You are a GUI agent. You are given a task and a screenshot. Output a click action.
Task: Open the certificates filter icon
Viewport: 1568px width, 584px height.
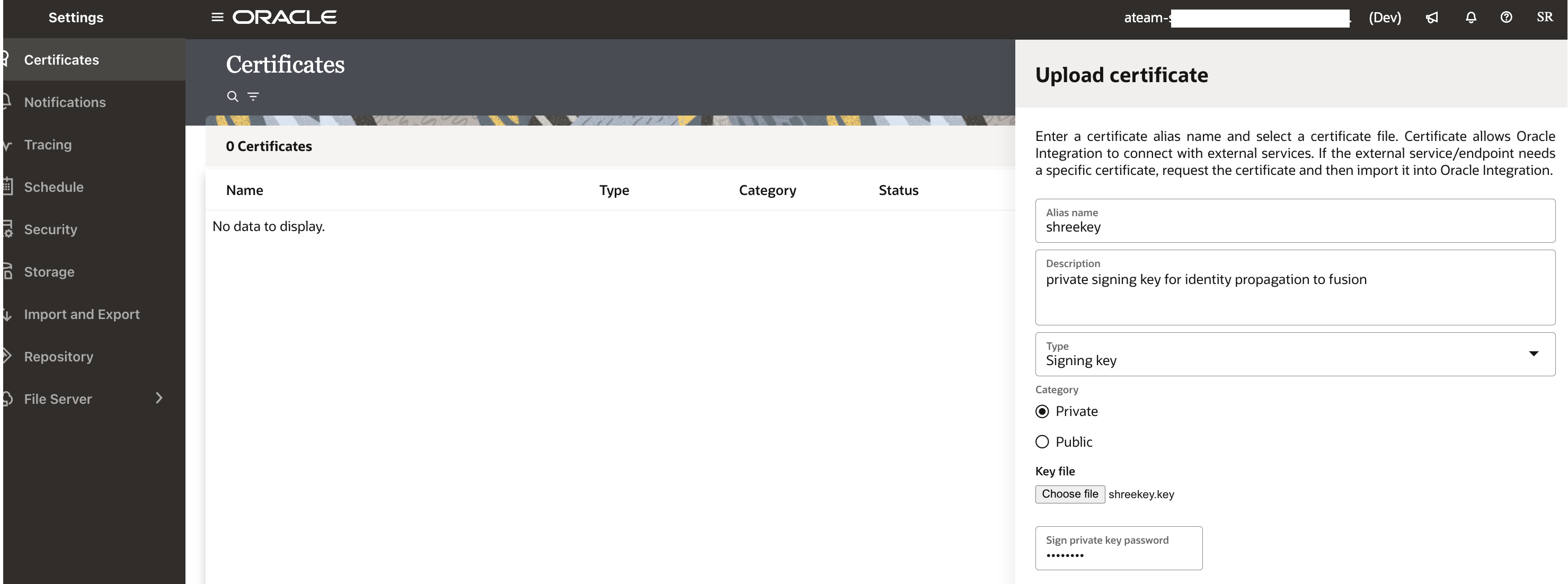click(x=254, y=96)
